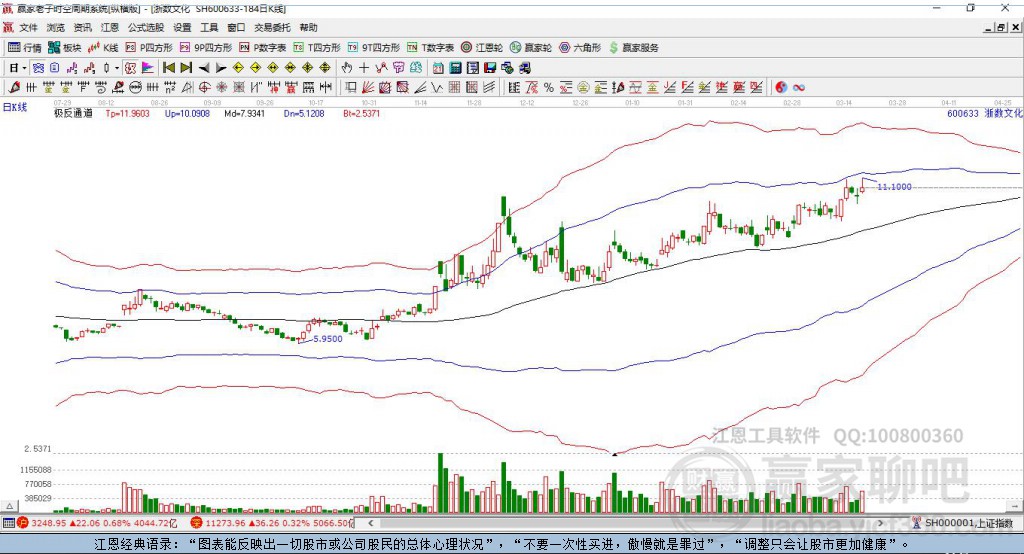Click the red-blue taiji circle icon
The width and height of the screenshot is (1024, 554).
(x=781, y=87)
